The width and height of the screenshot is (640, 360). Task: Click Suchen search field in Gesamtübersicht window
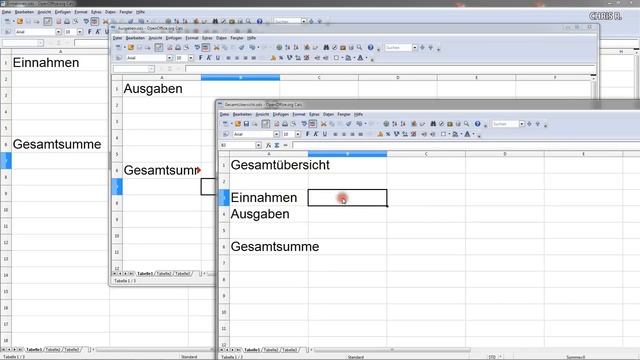click(505, 124)
